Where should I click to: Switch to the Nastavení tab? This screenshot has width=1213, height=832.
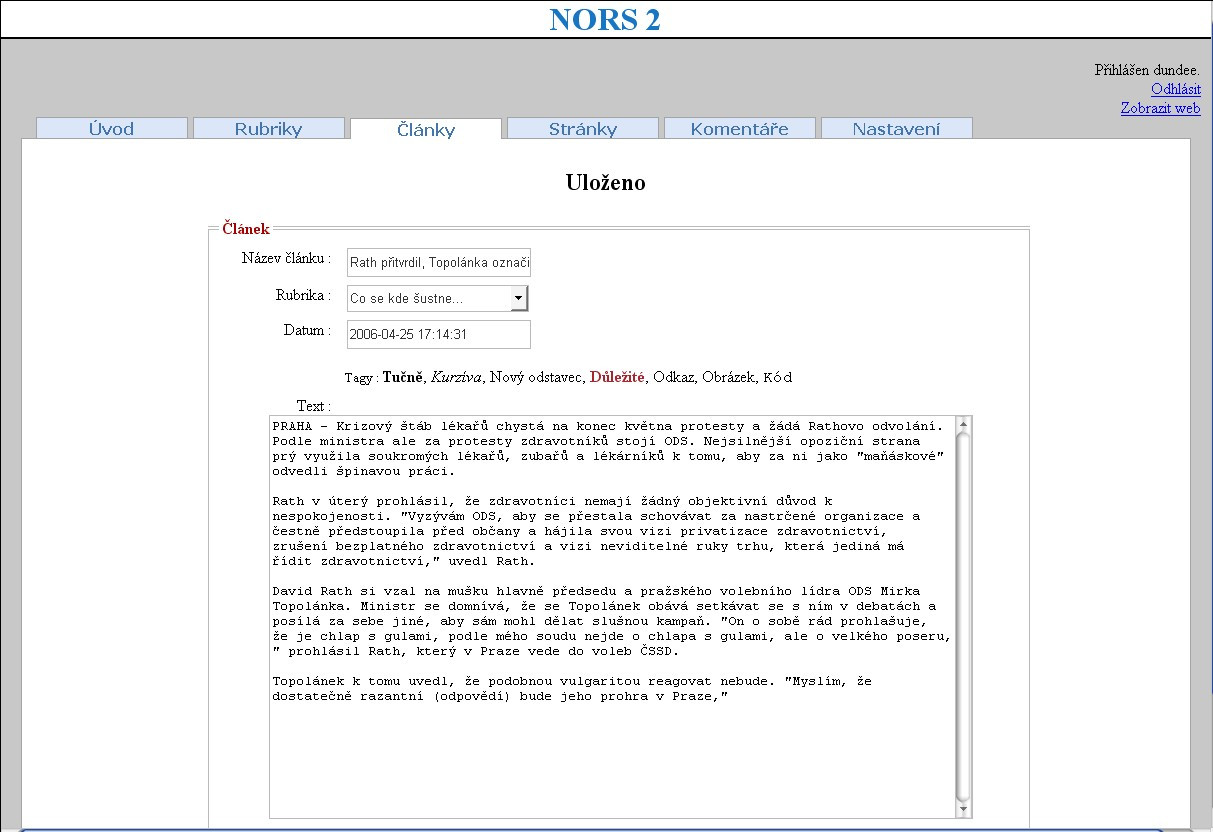pos(896,128)
